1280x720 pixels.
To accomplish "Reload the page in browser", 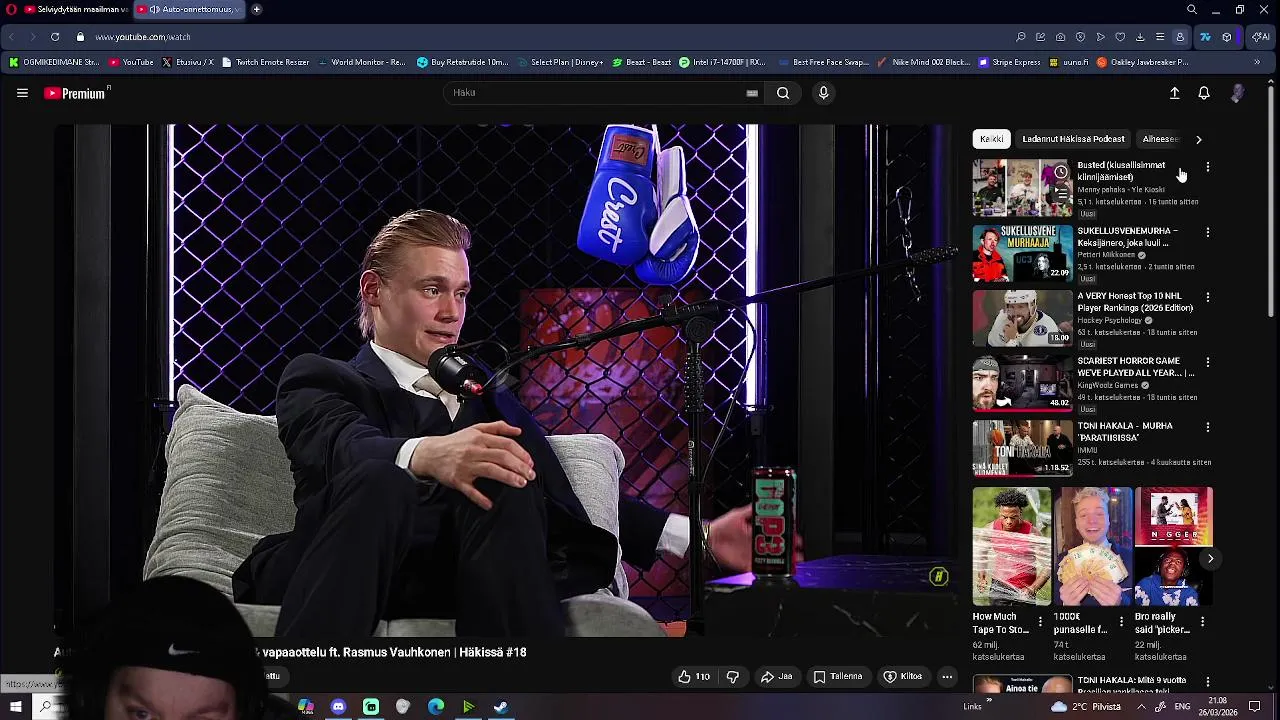I will (x=55, y=37).
